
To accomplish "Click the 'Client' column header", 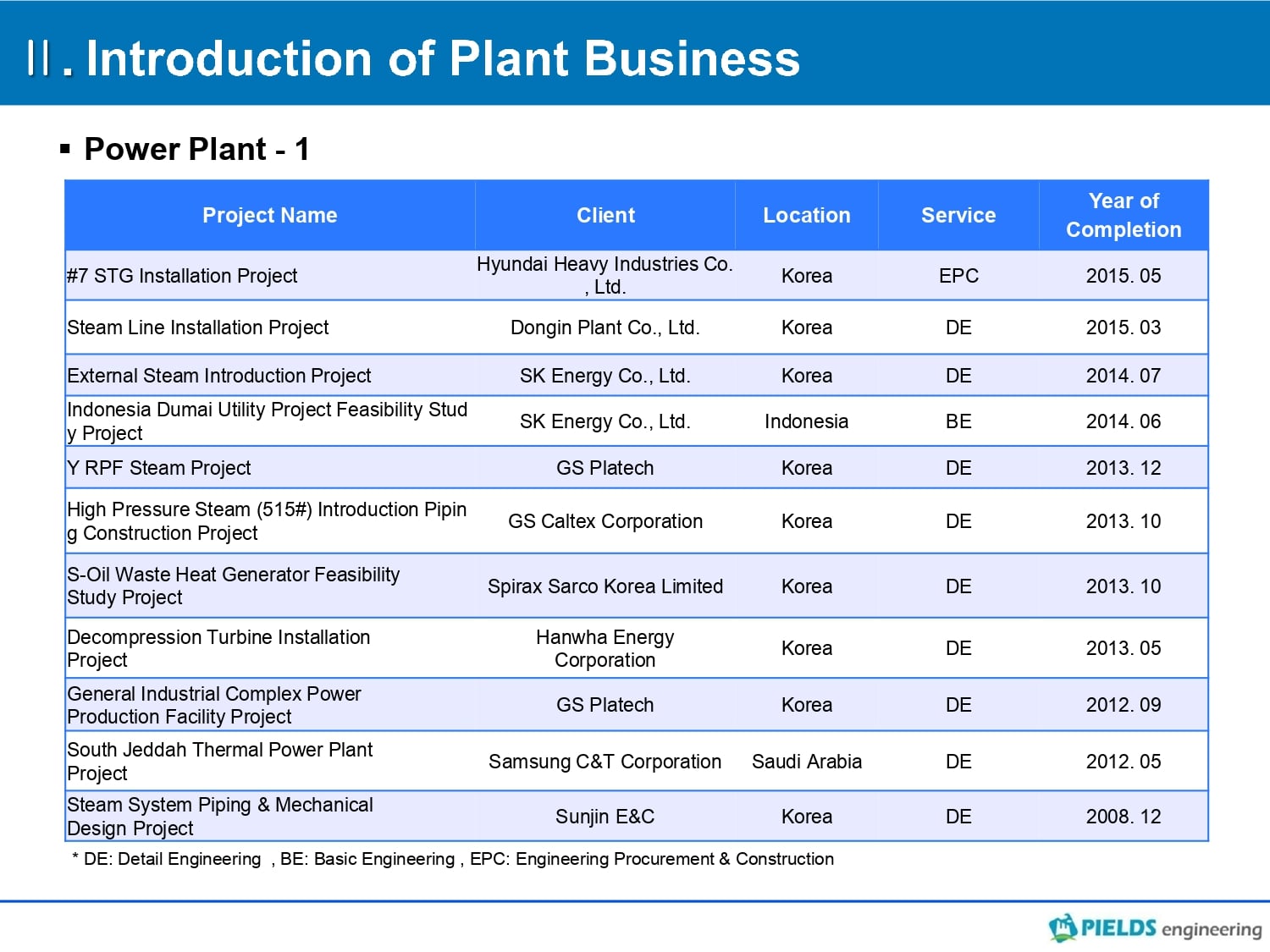I will click(605, 215).
